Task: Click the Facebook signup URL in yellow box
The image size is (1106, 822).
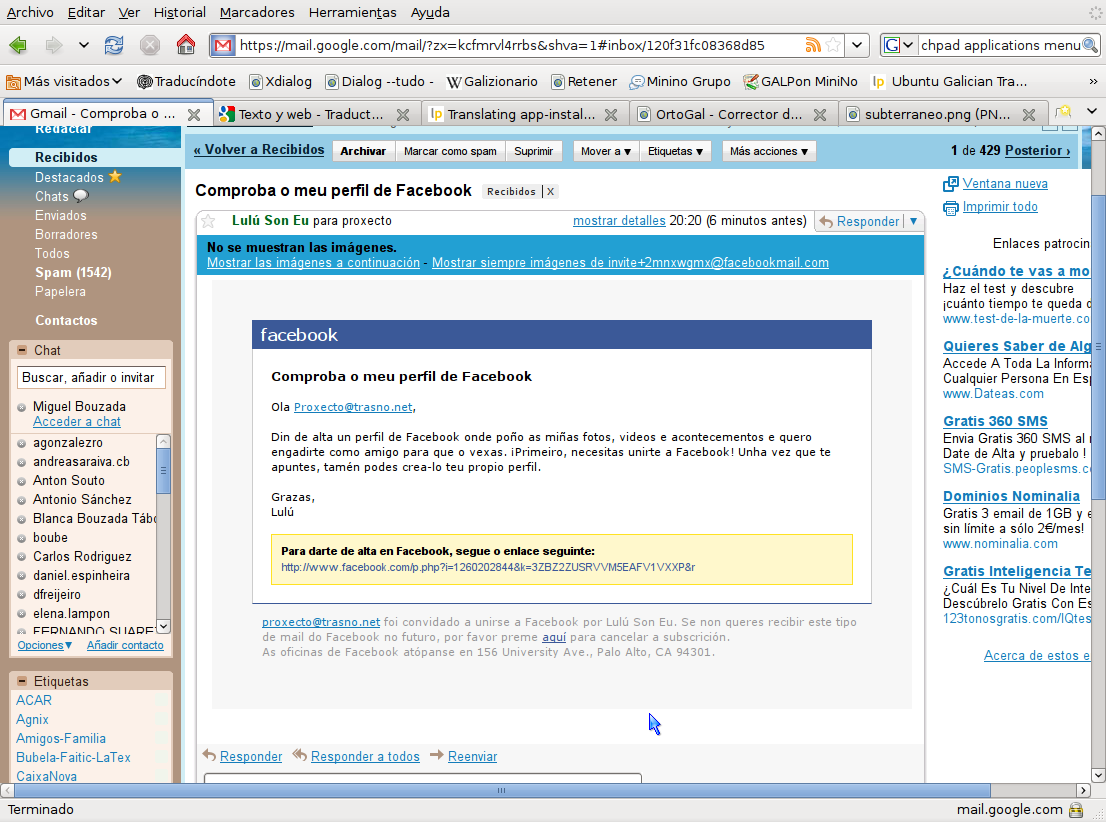Action: 488,567
